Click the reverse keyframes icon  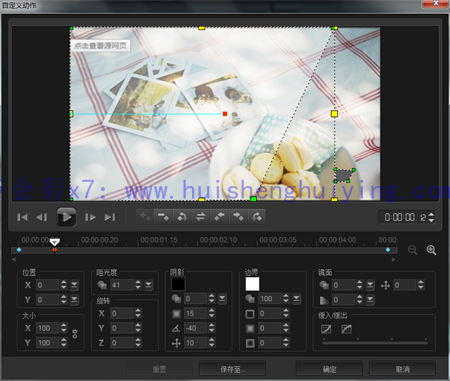tap(182, 217)
